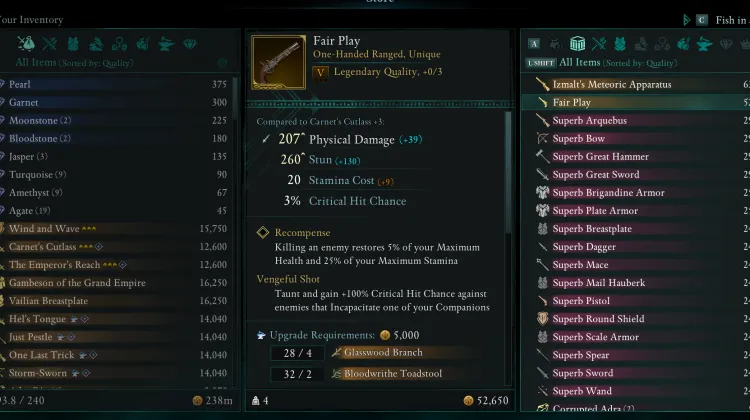Screen dimensions: 750x420
Task: Filter your inventory by armor
Action: (x=73, y=44)
